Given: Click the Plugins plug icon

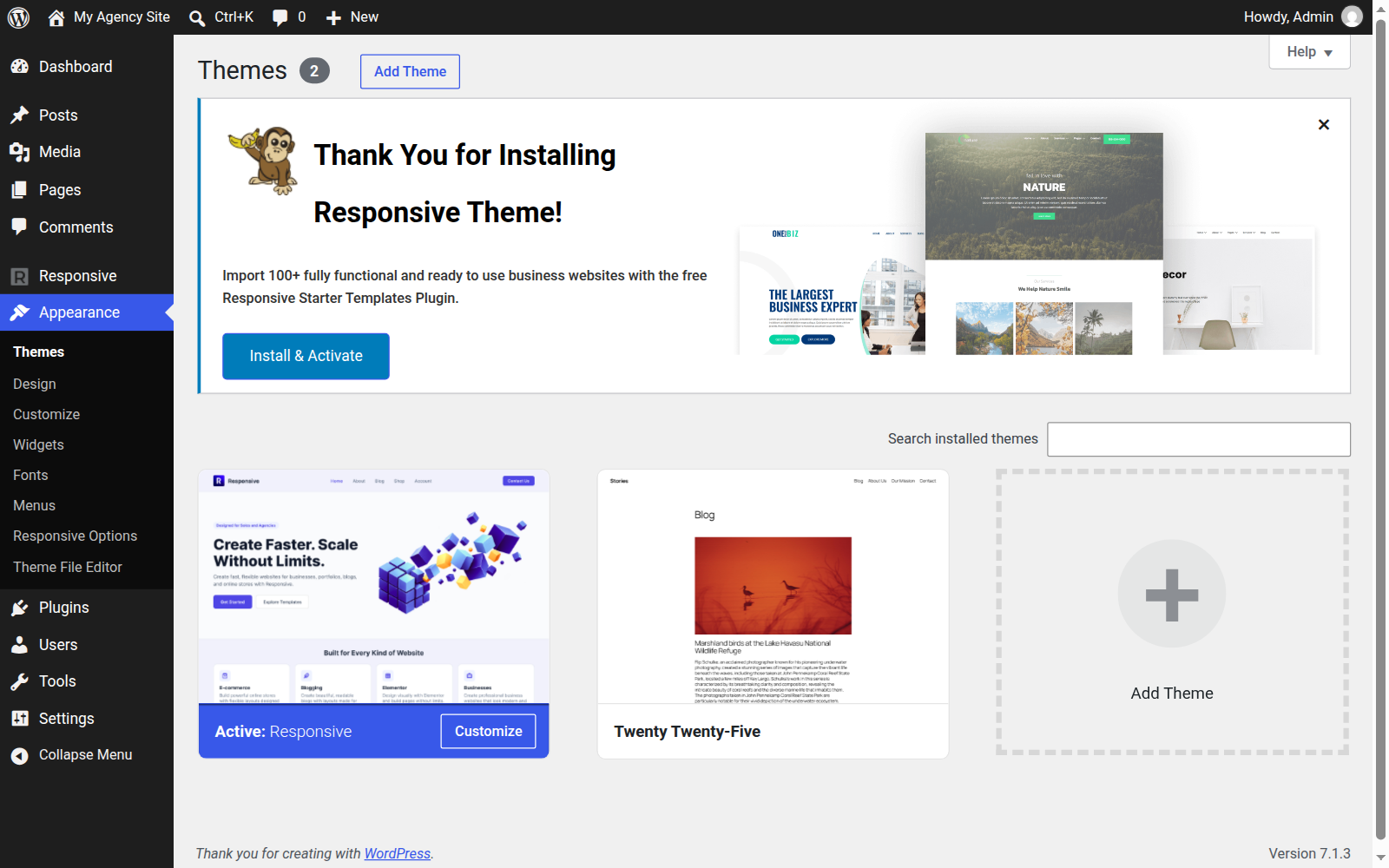Looking at the screenshot, I should tap(20, 608).
